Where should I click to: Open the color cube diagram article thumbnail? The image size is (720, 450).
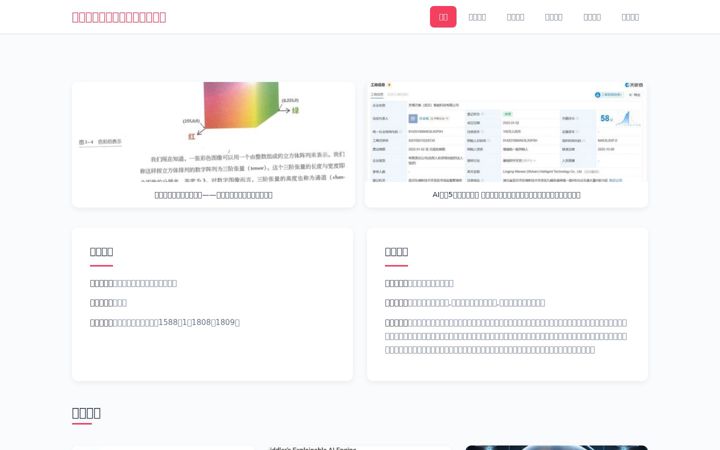point(214,132)
